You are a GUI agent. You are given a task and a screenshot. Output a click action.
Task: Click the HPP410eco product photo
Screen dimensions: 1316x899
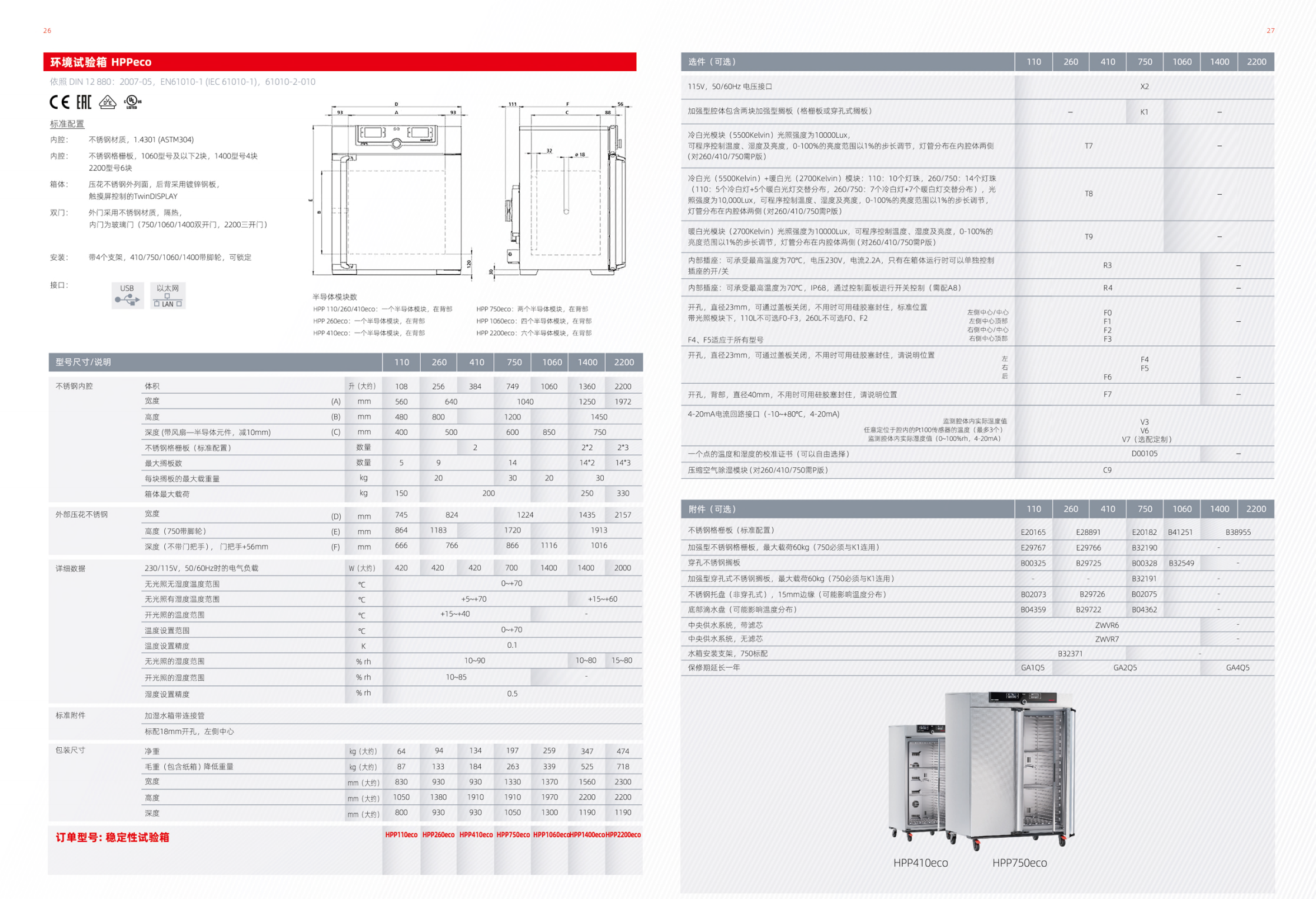(916, 784)
